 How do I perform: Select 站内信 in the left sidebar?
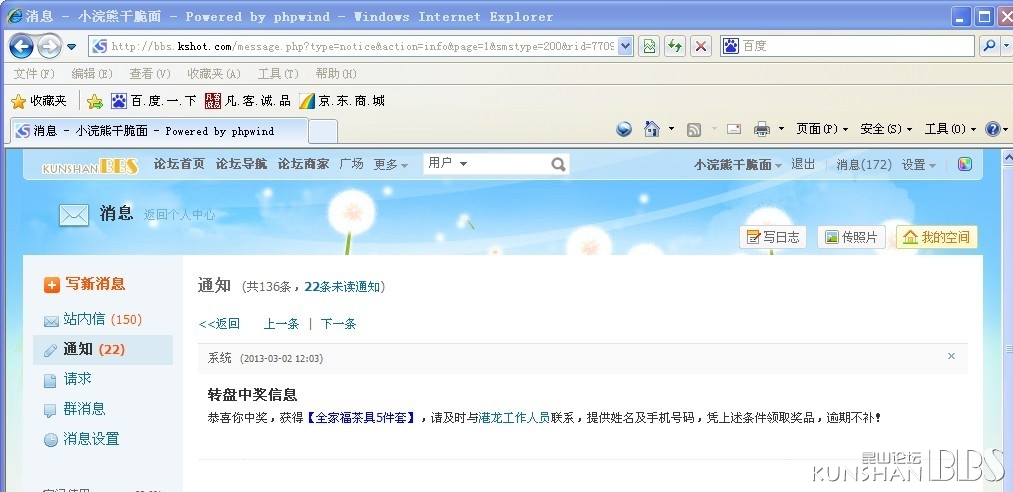tap(84, 319)
